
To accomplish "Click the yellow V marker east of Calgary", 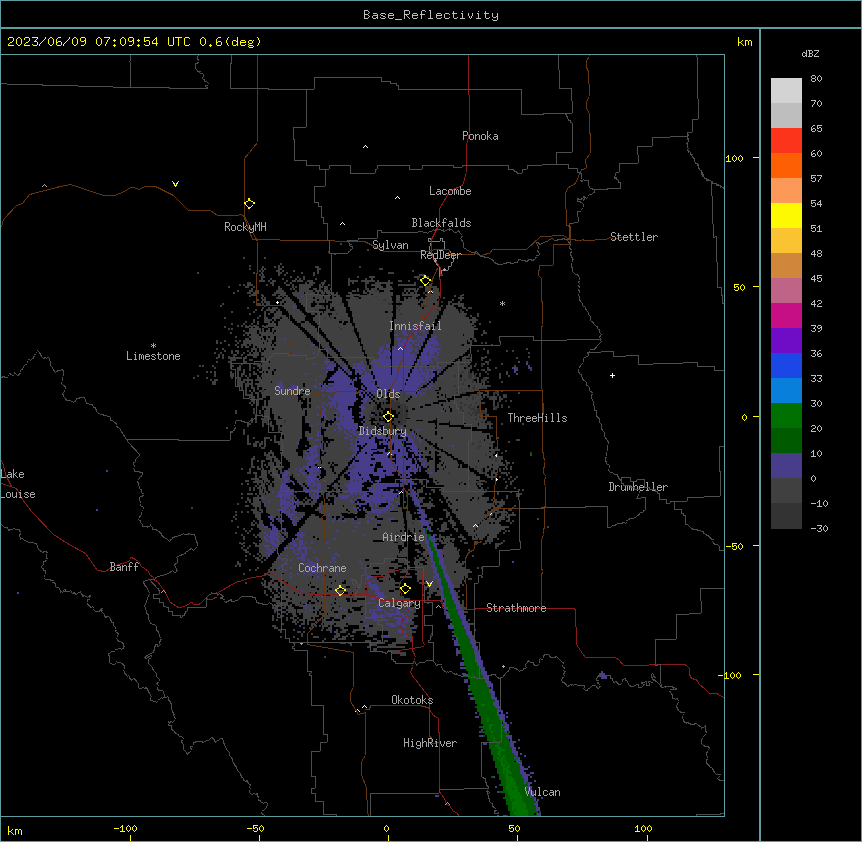I will coord(429,584).
